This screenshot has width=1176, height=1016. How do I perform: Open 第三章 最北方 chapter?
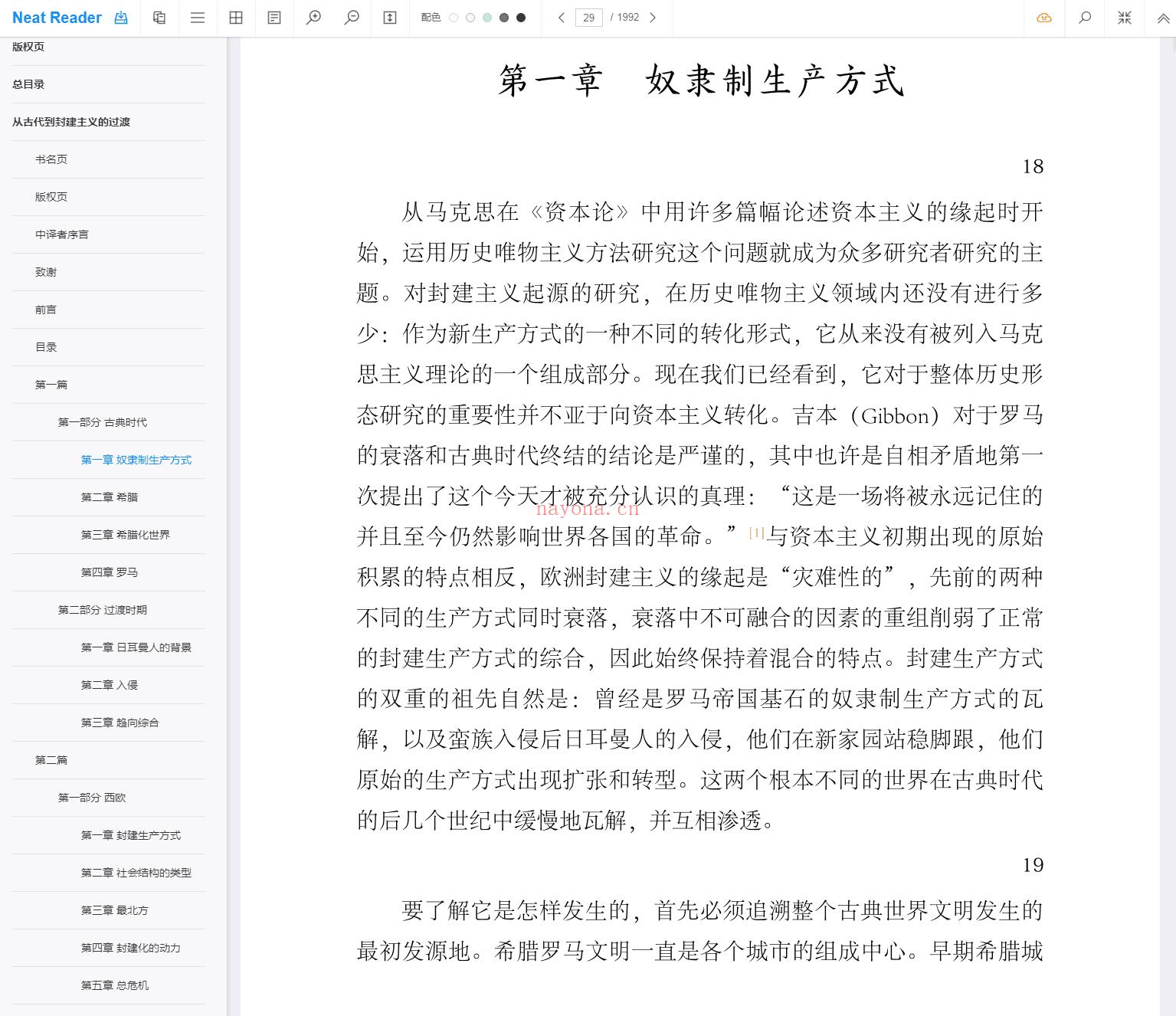115,910
